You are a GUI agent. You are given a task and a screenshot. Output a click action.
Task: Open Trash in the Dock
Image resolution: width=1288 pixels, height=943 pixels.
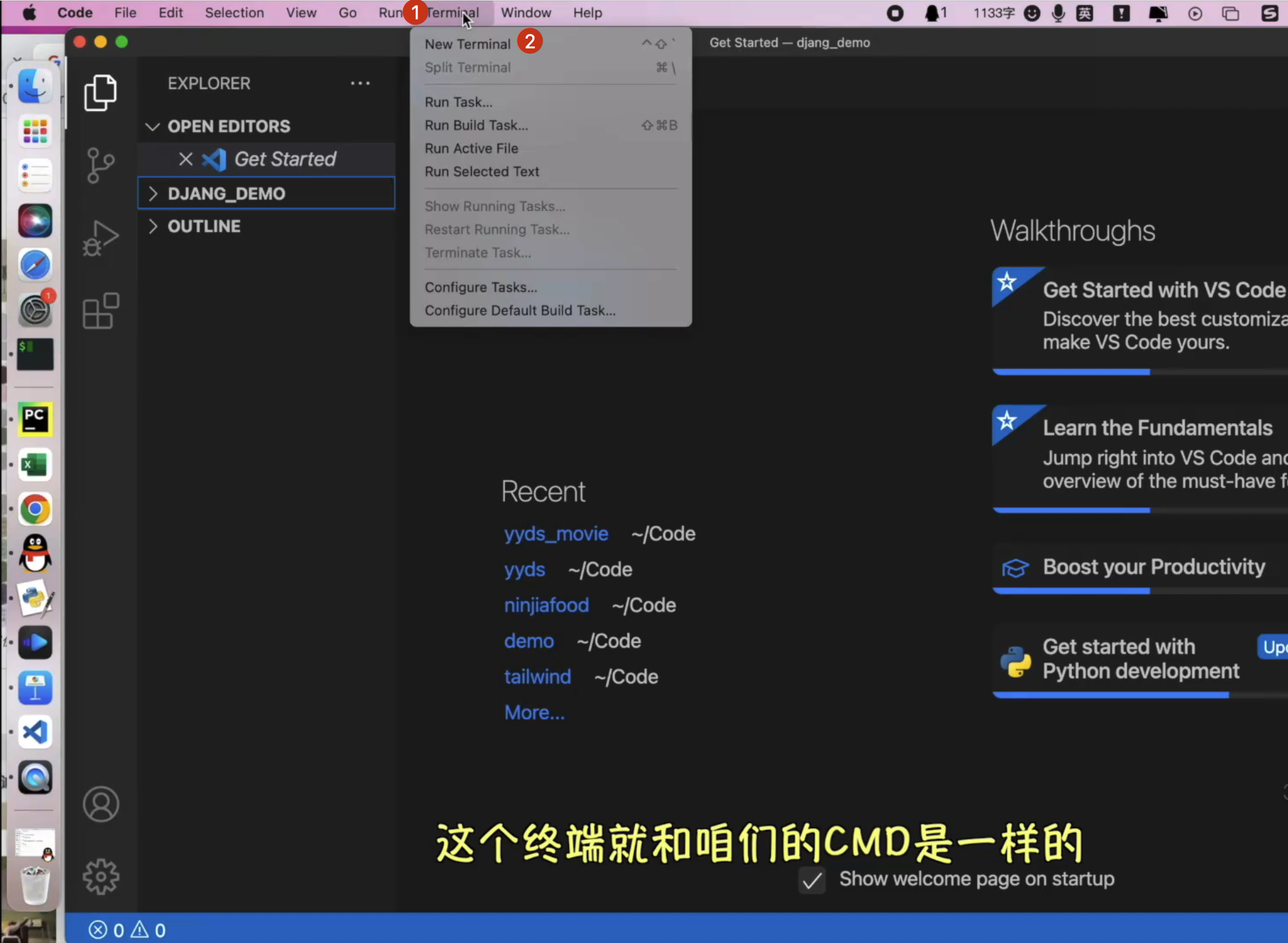(35, 886)
